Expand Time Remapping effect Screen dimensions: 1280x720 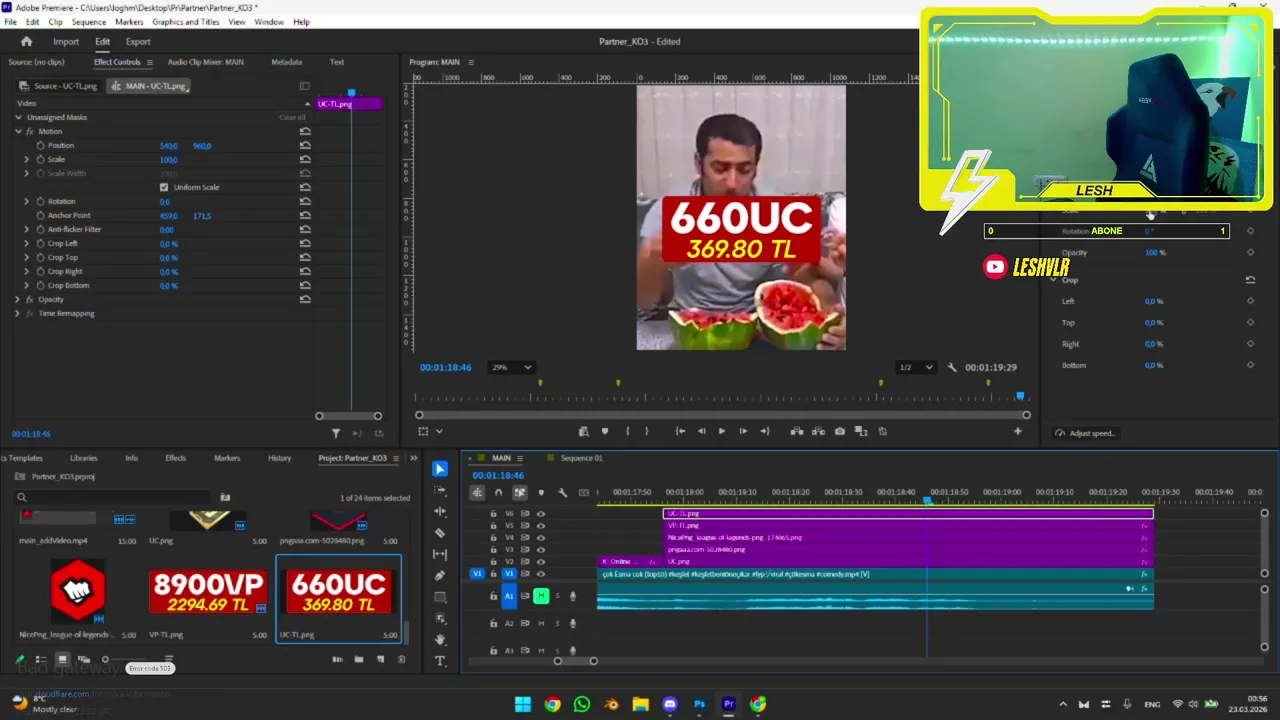click(18, 313)
